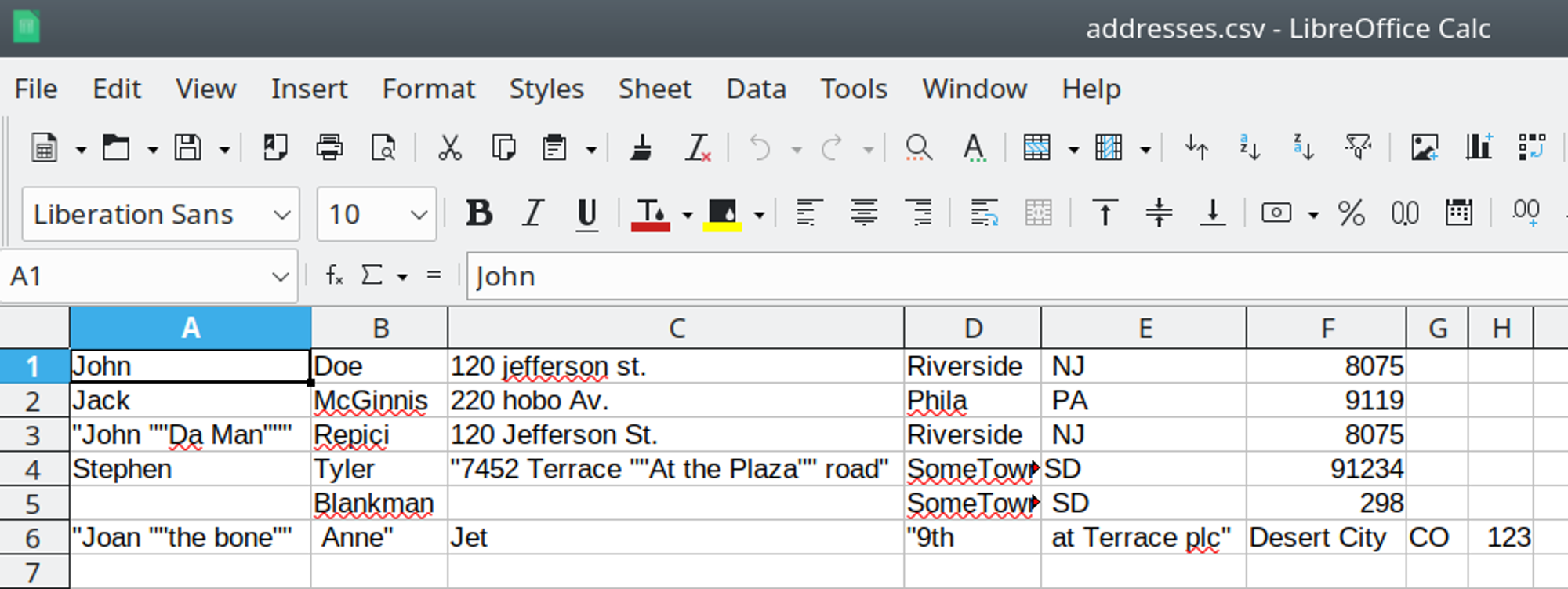Click the Insert Chart icon

click(1479, 147)
